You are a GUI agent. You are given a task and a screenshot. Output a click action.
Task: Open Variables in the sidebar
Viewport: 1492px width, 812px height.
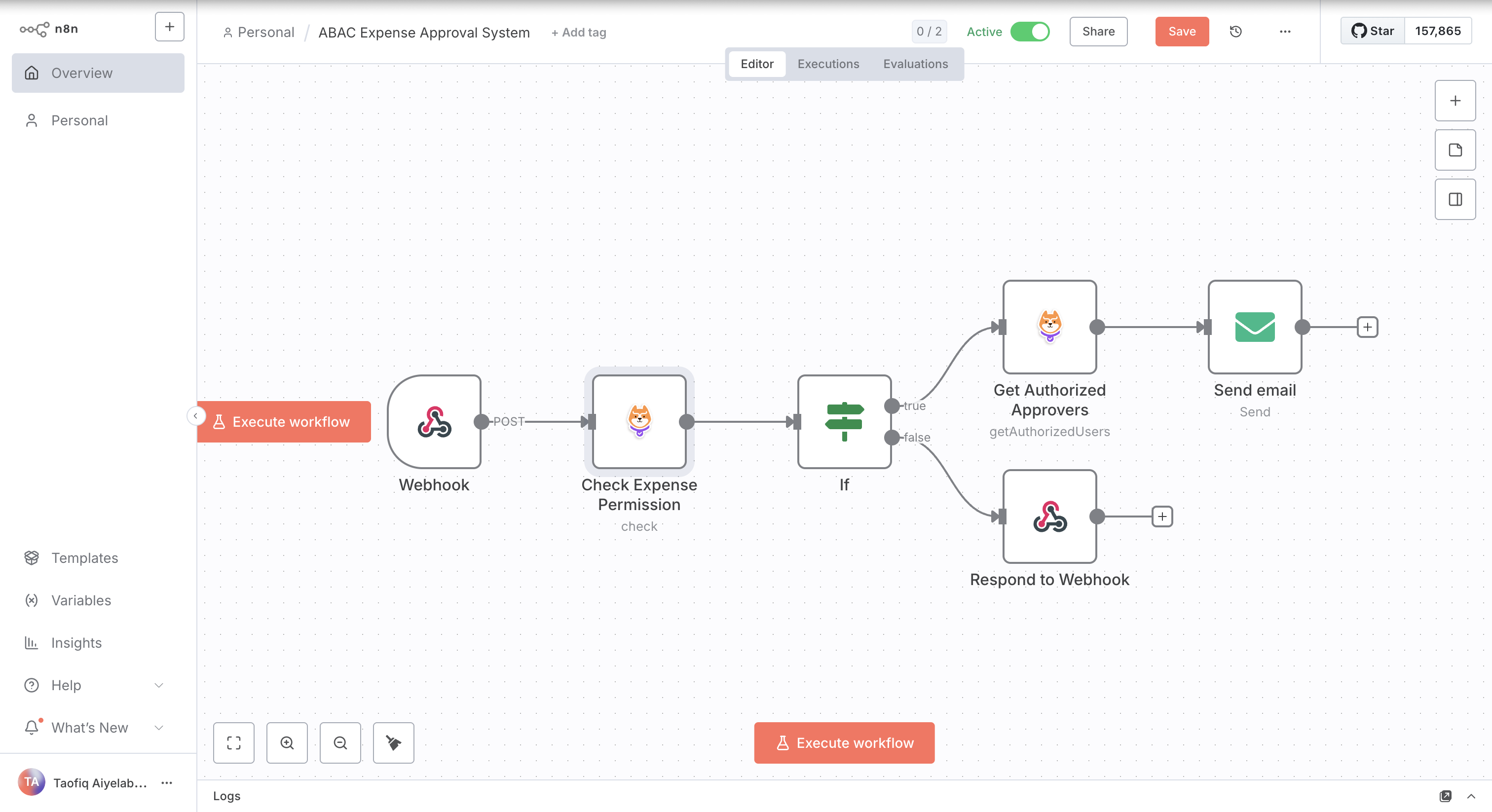point(99,600)
